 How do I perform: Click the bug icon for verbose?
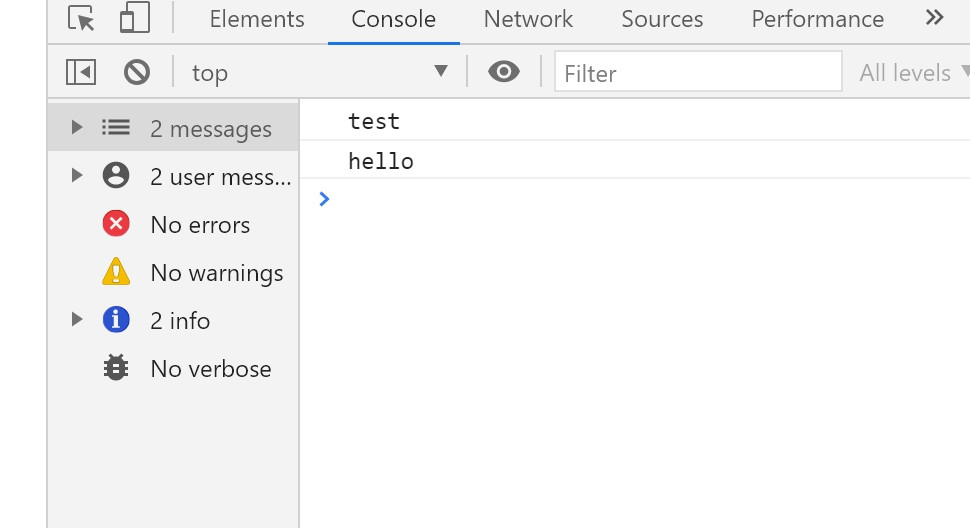[116, 368]
